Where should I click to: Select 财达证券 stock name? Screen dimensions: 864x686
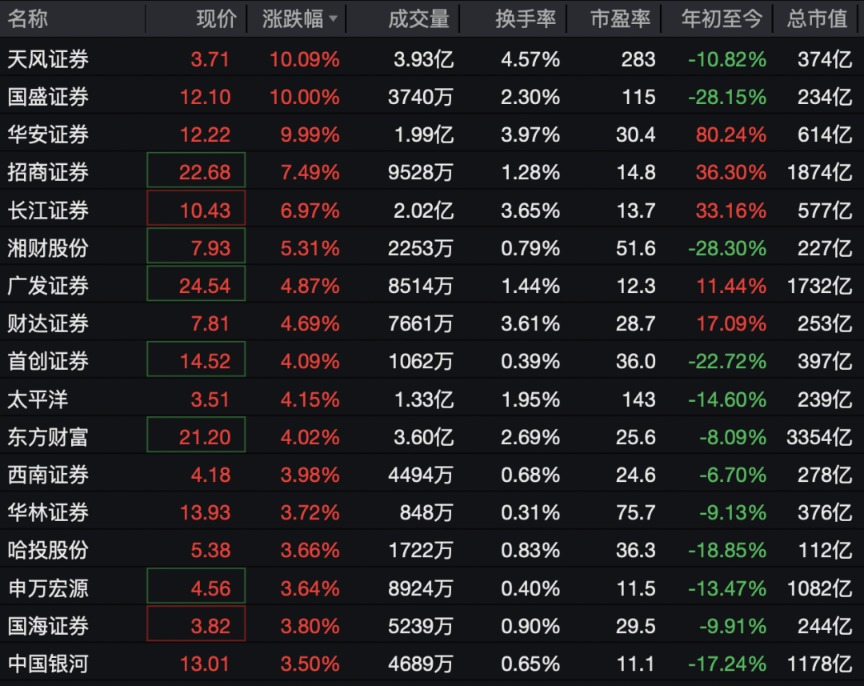pyautogui.click(x=48, y=323)
